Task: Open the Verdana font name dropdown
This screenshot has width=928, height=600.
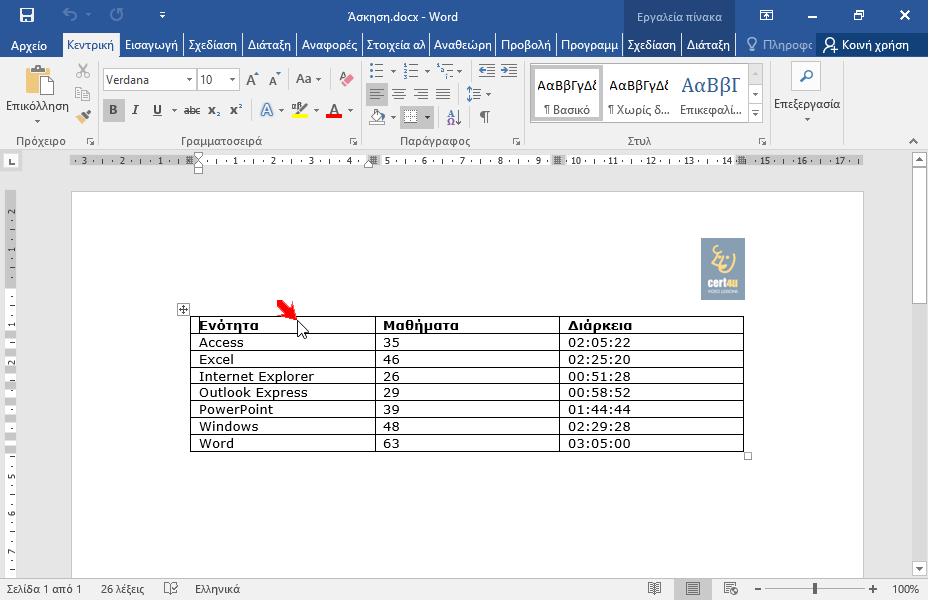Action: [x=189, y=80]
